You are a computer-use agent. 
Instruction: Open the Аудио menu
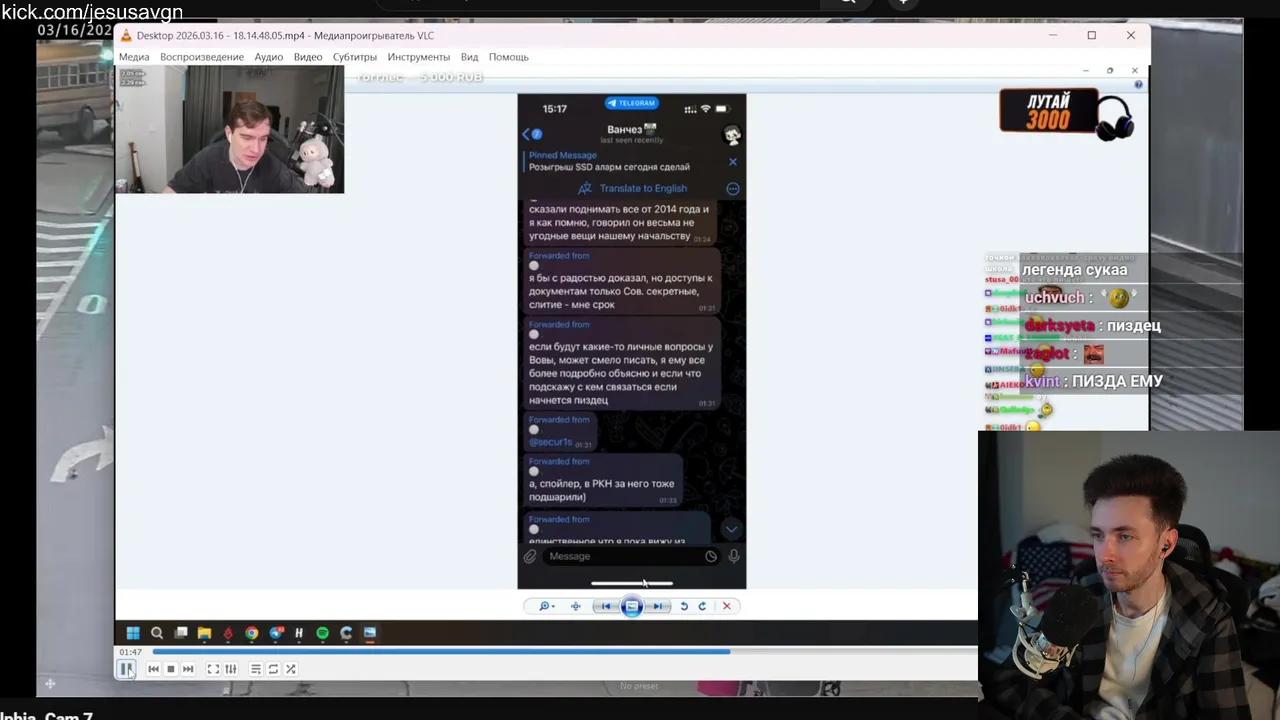click(x=268, y=57)
